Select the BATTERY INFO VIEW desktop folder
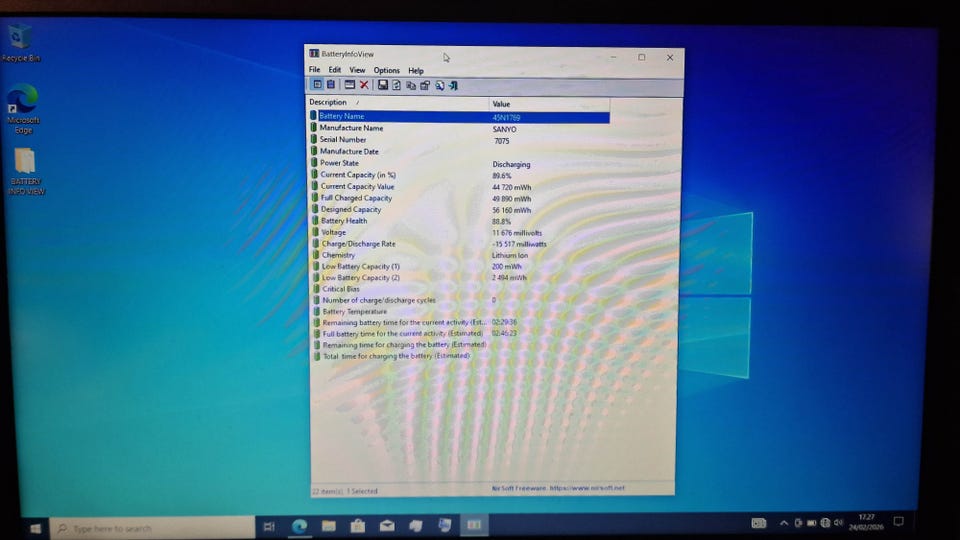This screenshot has width=960, height=540. pyautogui.click(x=26, y=171)
